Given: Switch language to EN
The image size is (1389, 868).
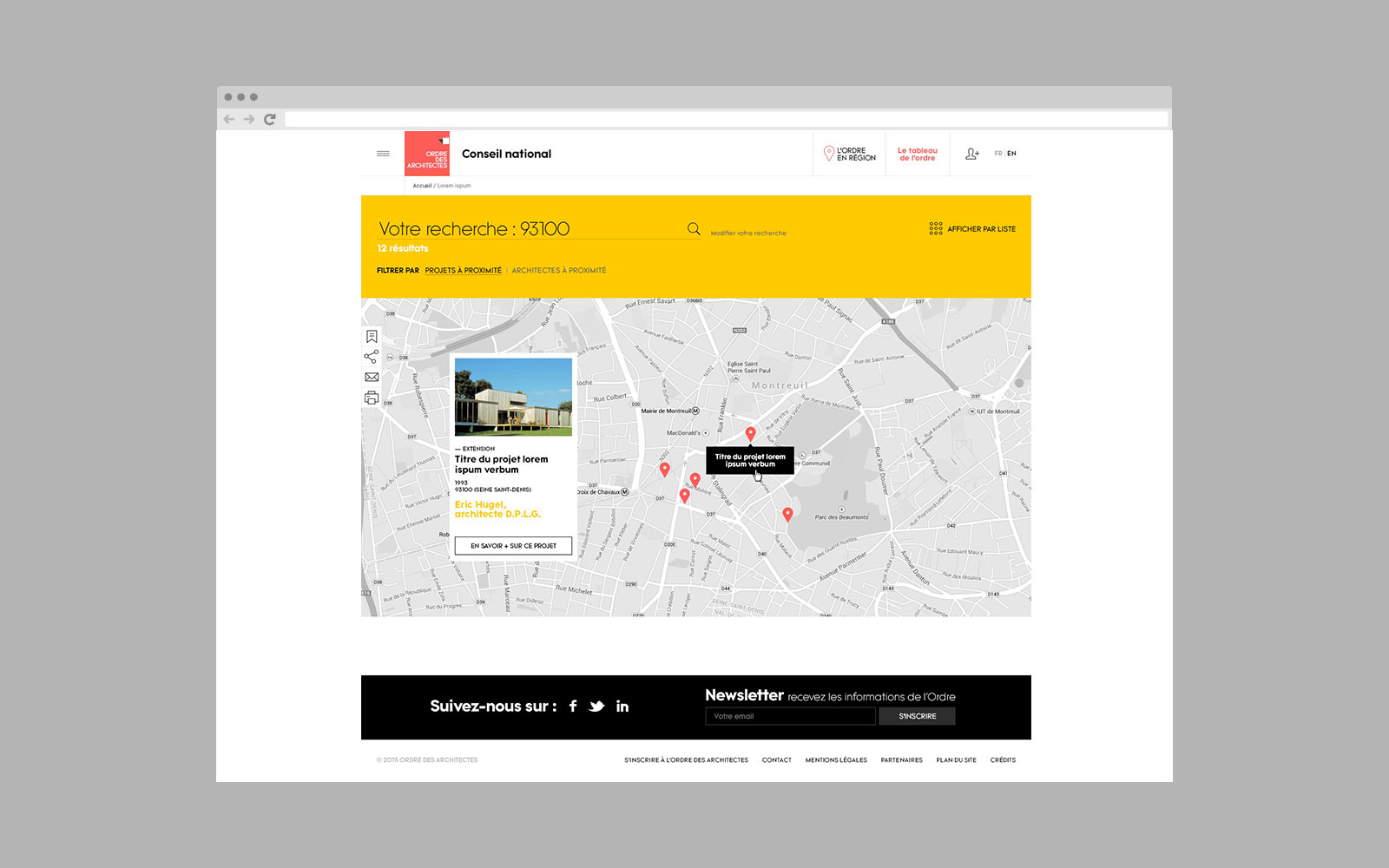Looking at the screenshot, I should (1011, 154).
